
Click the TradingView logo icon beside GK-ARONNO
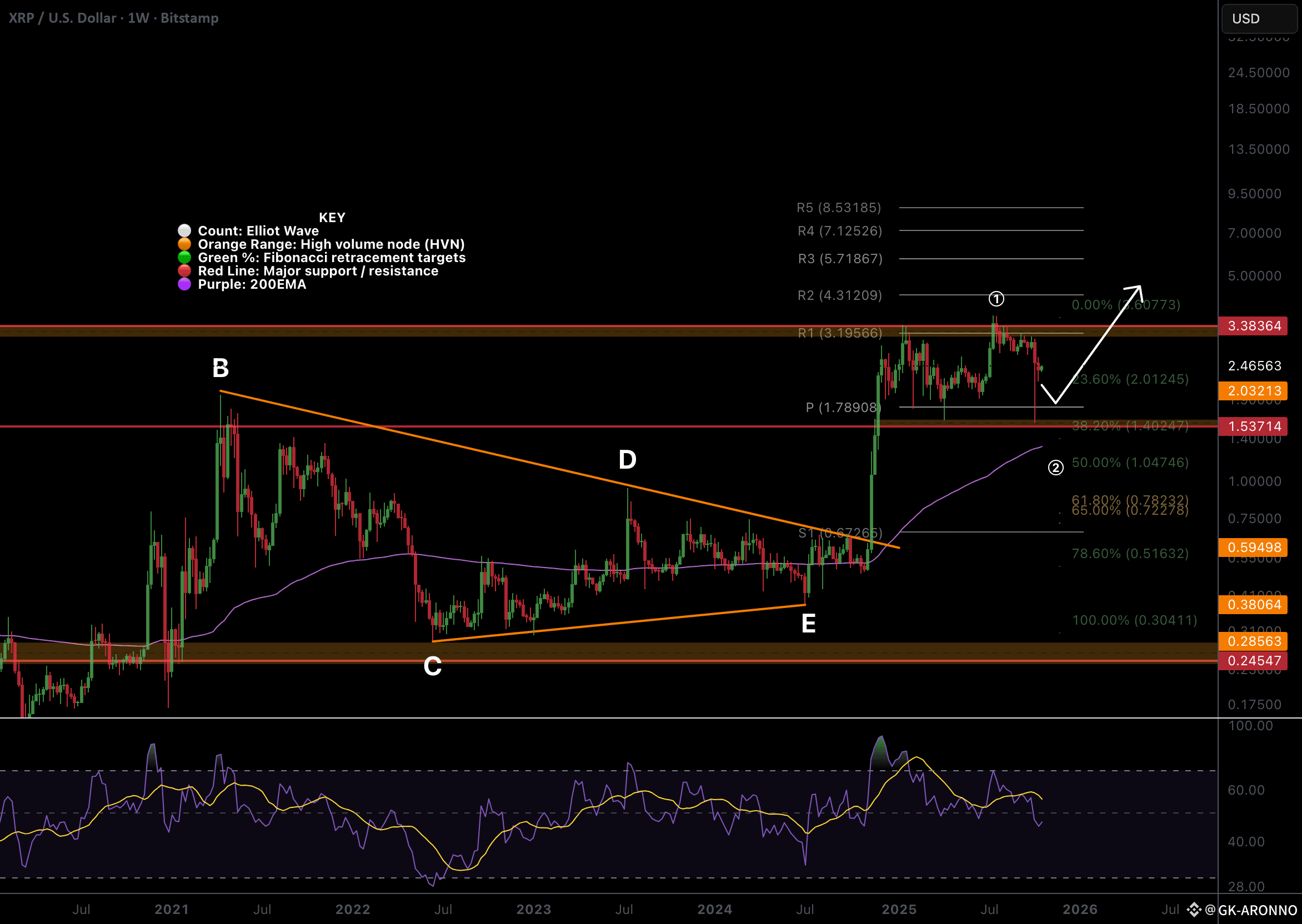click(1194, 910)
